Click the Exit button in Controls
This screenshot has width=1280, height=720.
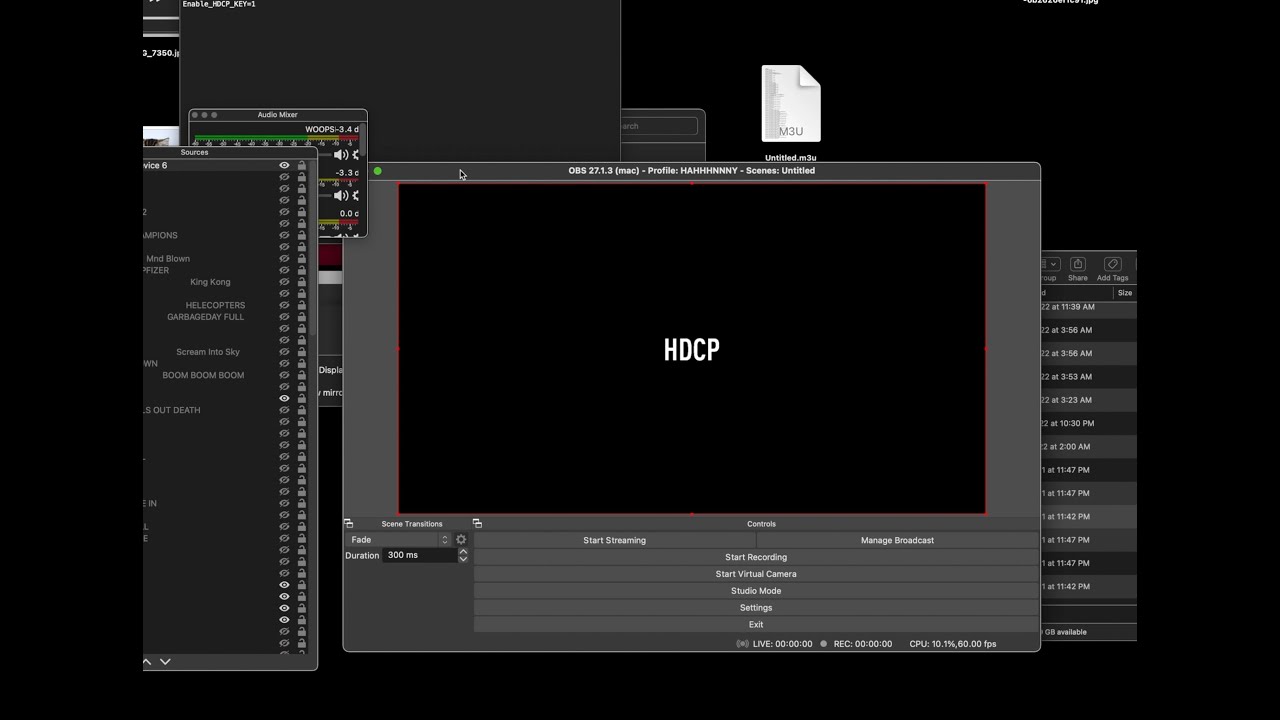(x=756, y=625)
